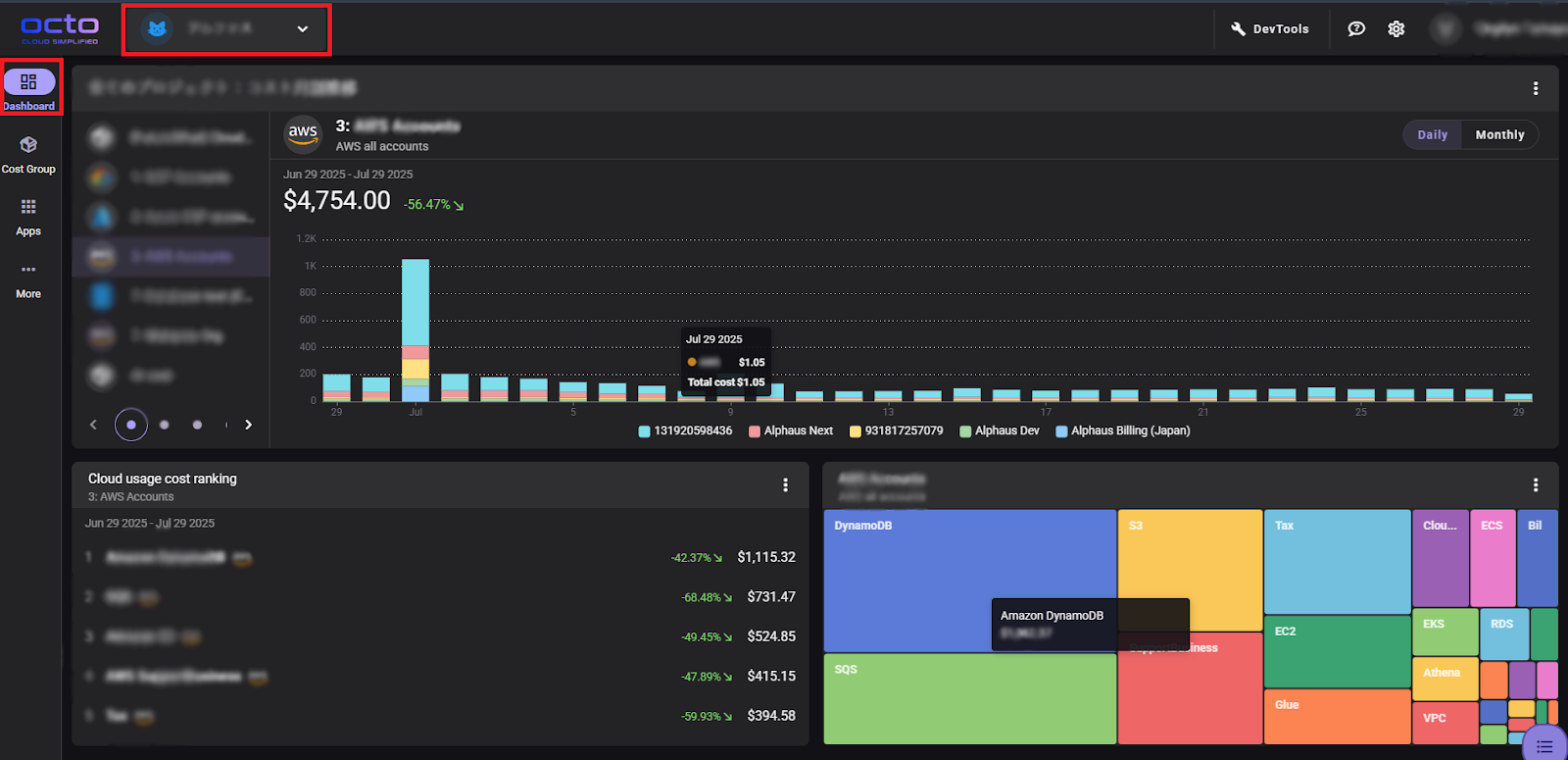Toggle the Alphaus Next legend series
This screenshot has width=1568, height=760.
pos(791,431)
